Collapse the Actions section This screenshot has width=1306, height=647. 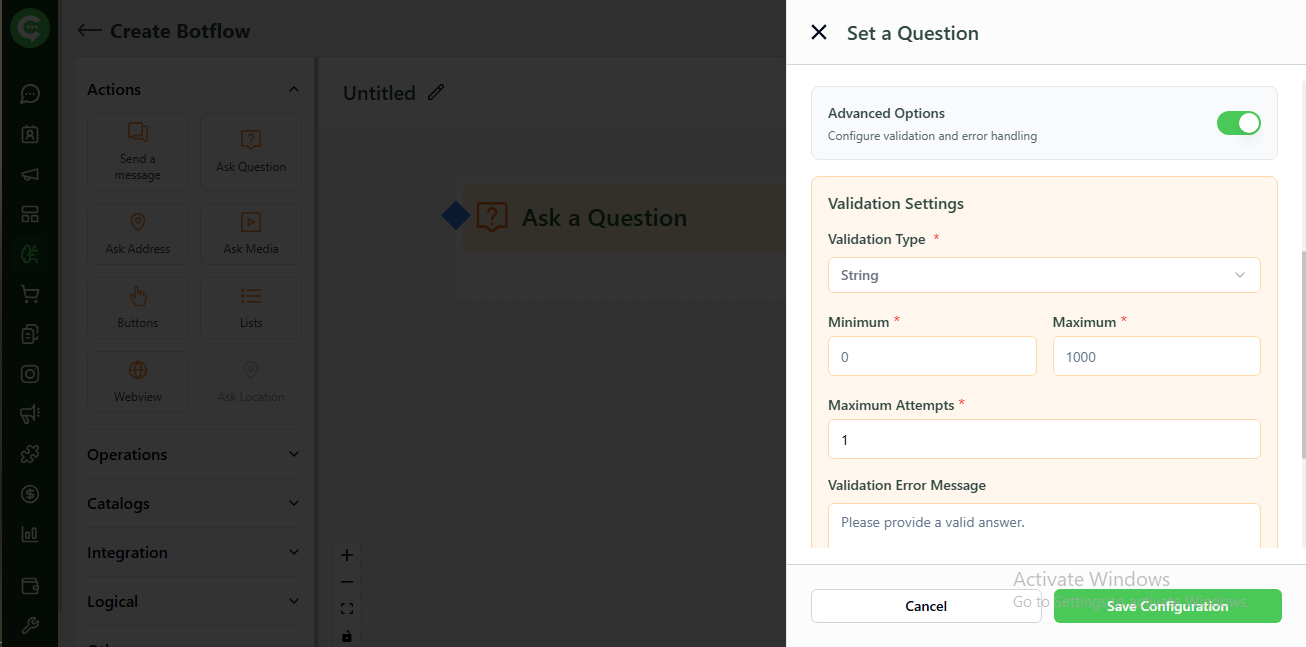click(293, 89)
